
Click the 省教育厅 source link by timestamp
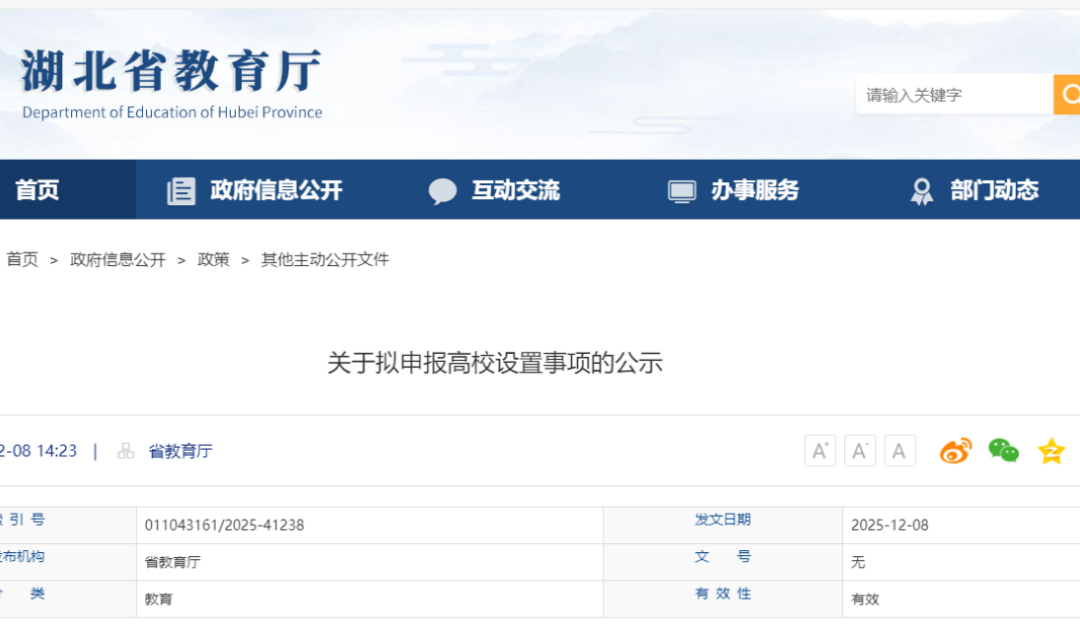pos(180,451)
